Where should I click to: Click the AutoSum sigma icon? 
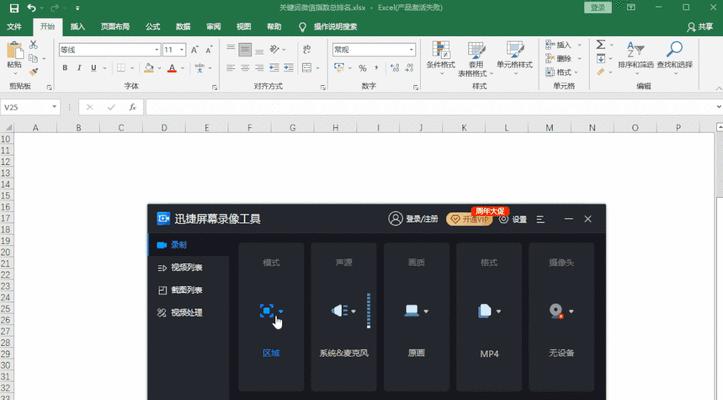(x=601, y=45)
